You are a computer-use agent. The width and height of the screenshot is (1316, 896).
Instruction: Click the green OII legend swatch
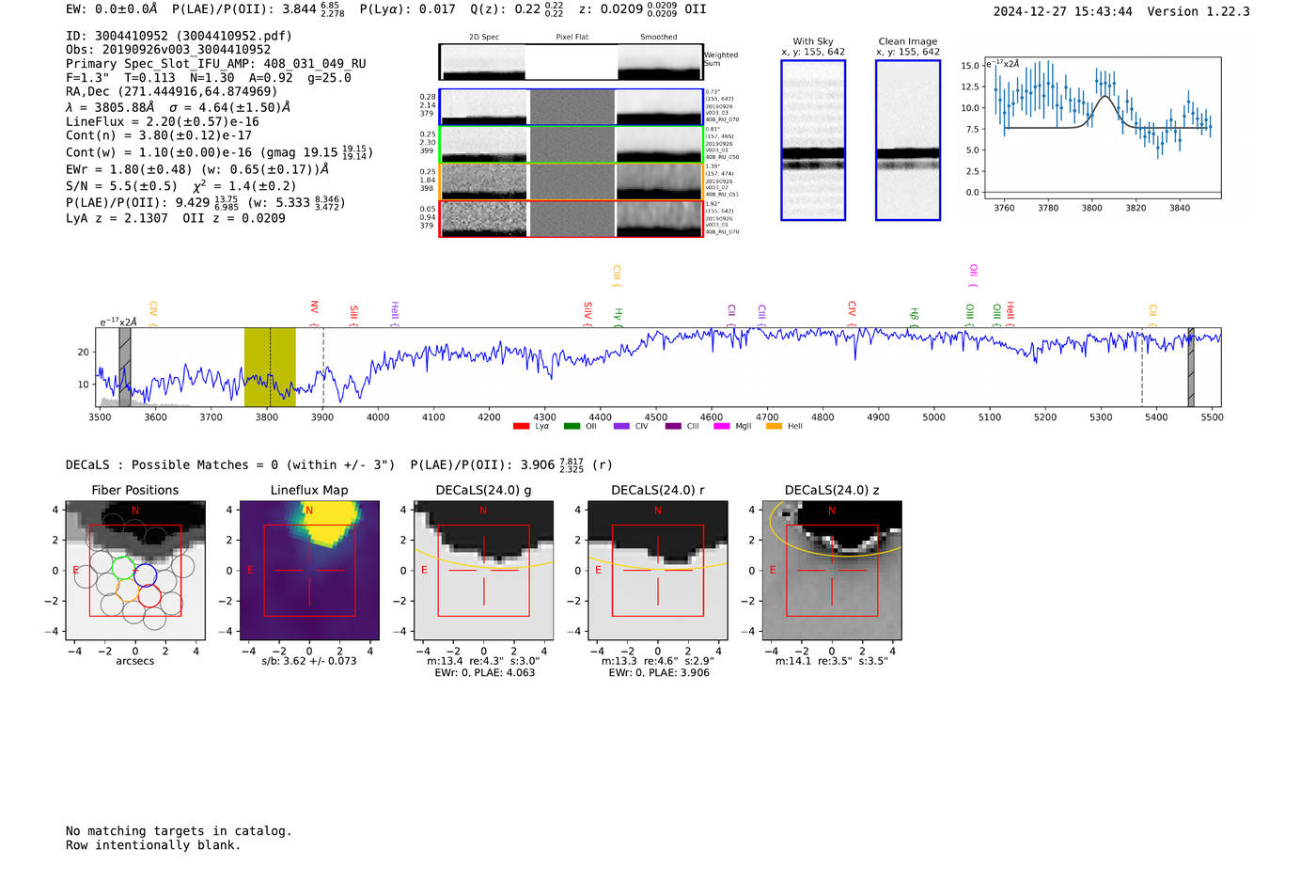point(572,427)
